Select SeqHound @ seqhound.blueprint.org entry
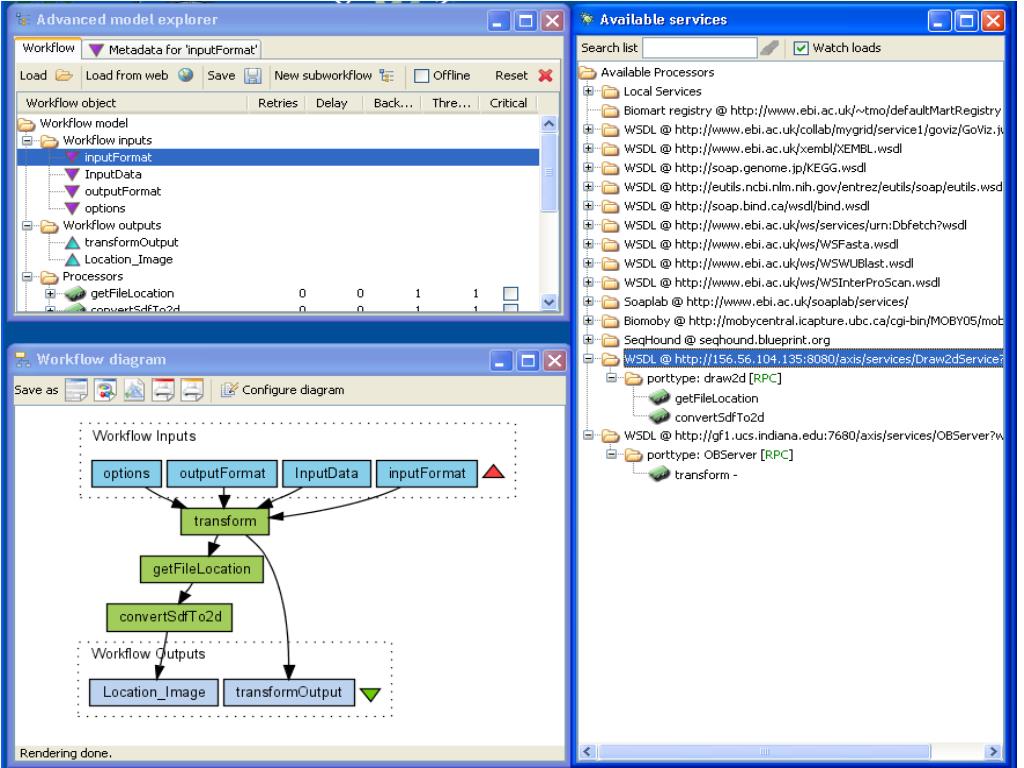The height and width of the screenshot is (768, 1024). tap(727, 340)
